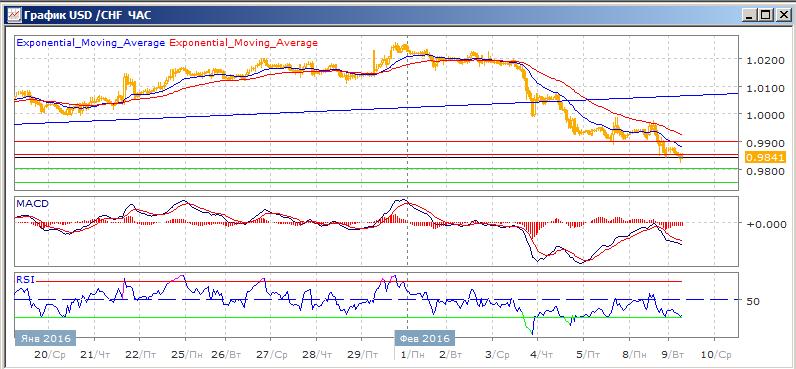
Task: Click the RSI 50 level label
Action: click(753, 301)
